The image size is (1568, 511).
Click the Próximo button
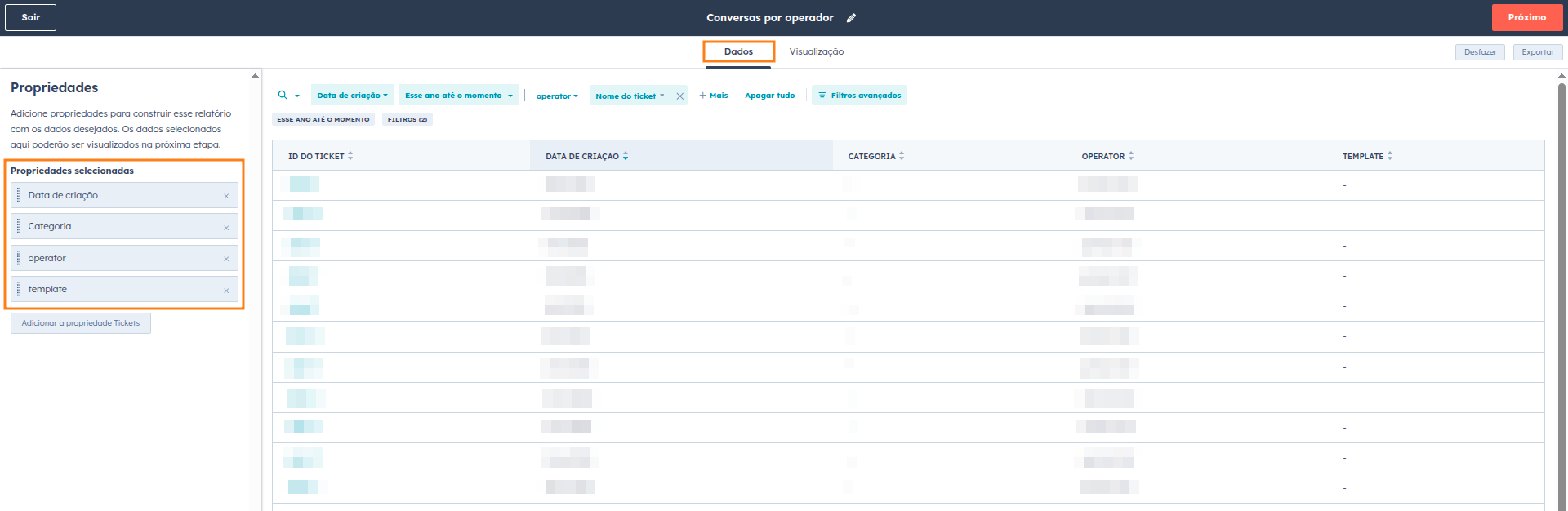pos(1526,17)
